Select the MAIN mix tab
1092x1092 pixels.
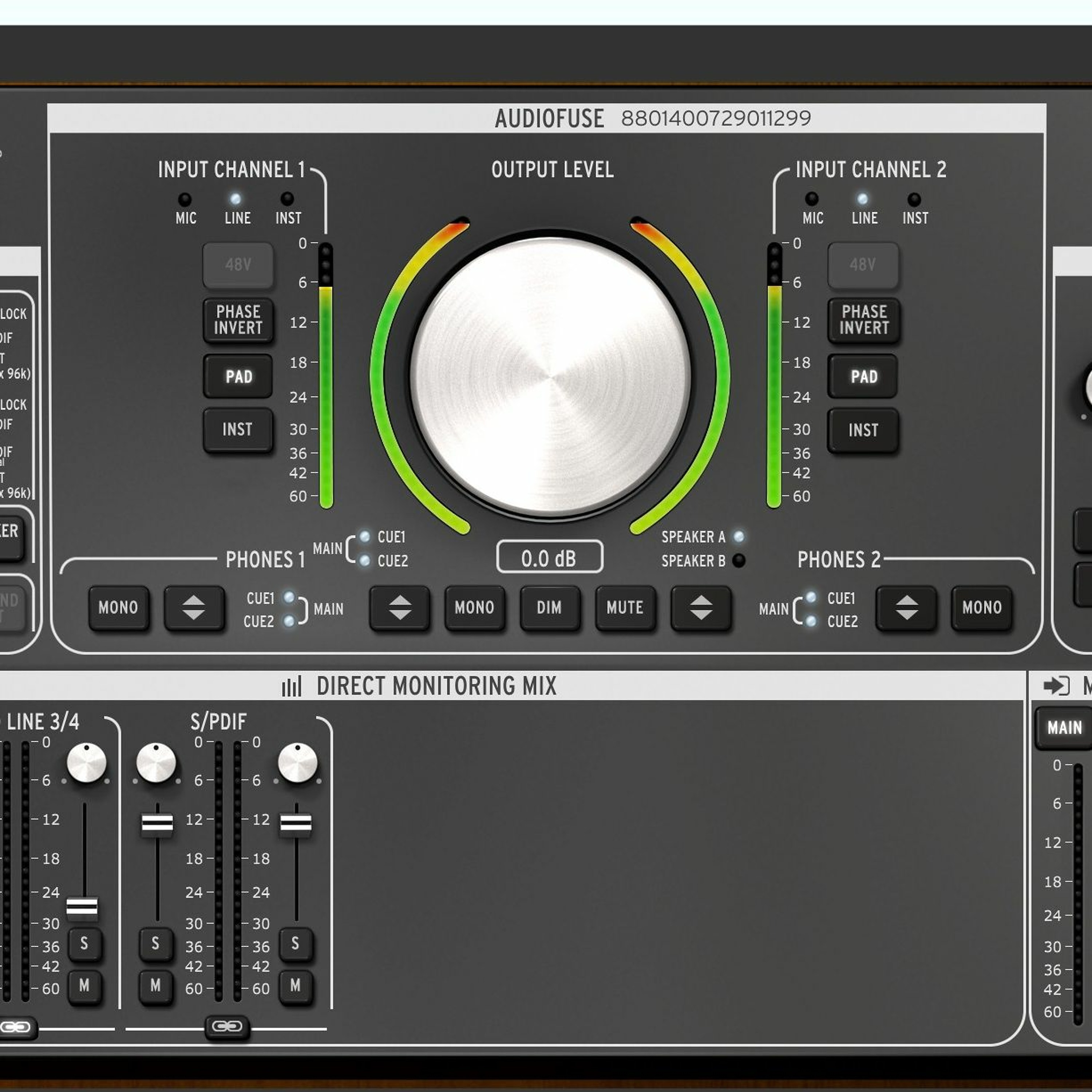1064,727
